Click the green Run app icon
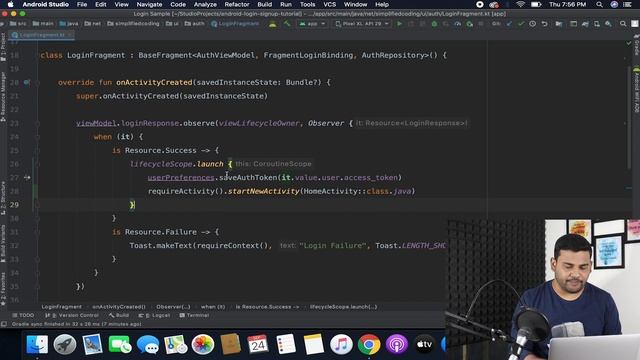 [x=400, y=24]
